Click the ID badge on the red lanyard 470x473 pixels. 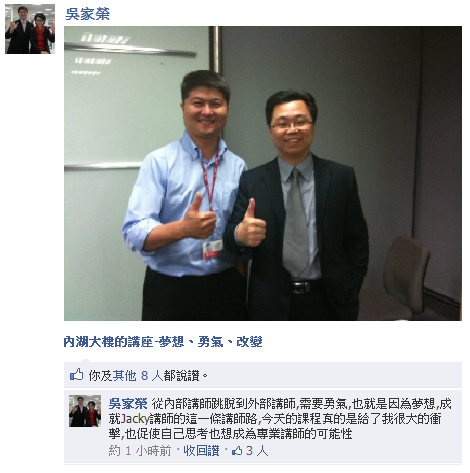coord(212,249)
